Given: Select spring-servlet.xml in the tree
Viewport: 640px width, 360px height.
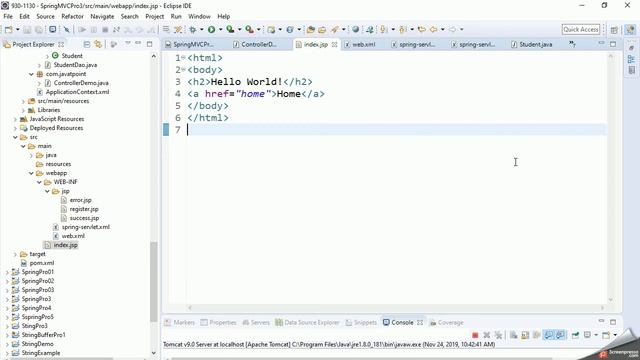Looking at the screenshot, I should pos(85,227).
